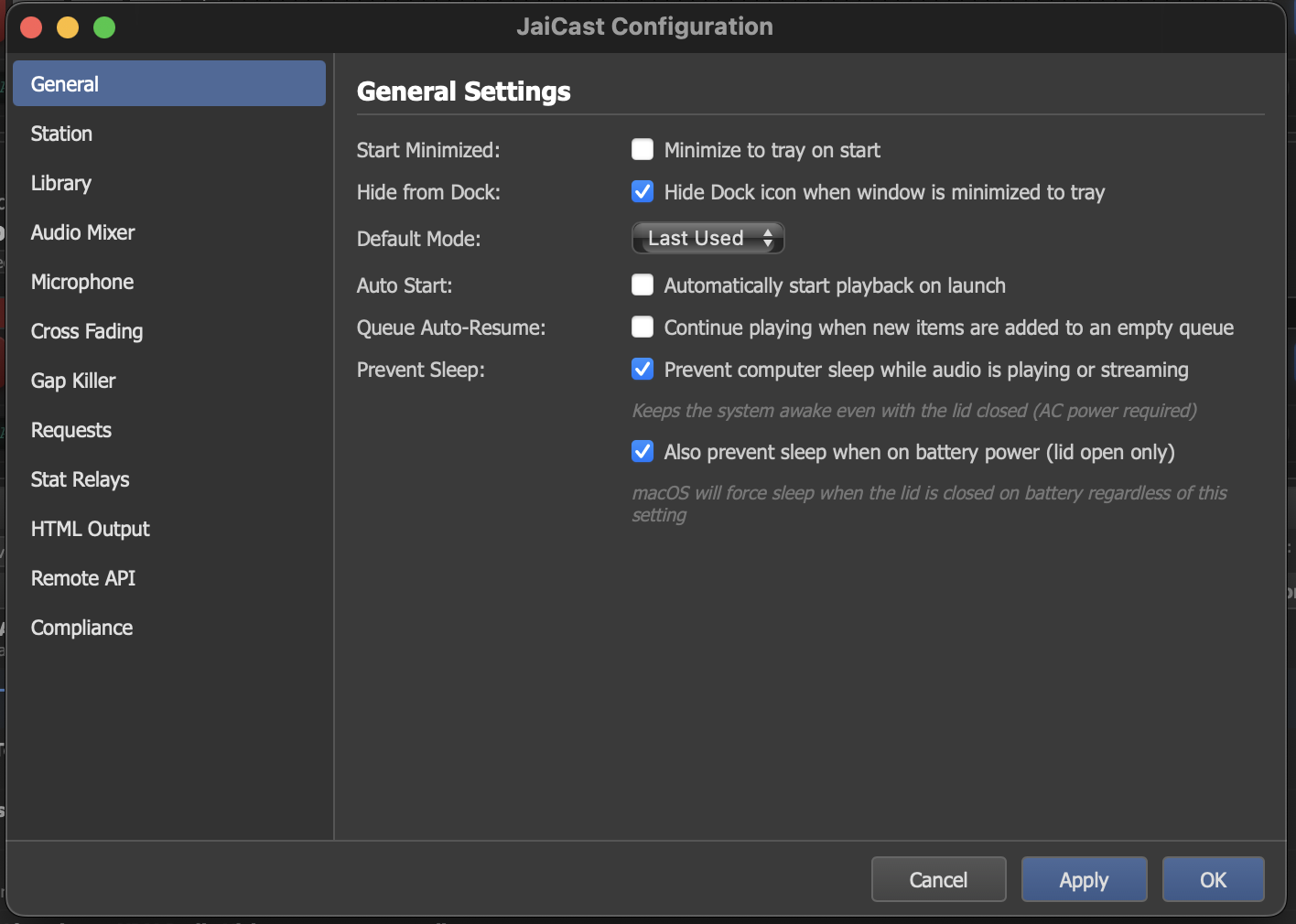
Task: Enable Automatically start playback on launch
Action: (643, 285)
